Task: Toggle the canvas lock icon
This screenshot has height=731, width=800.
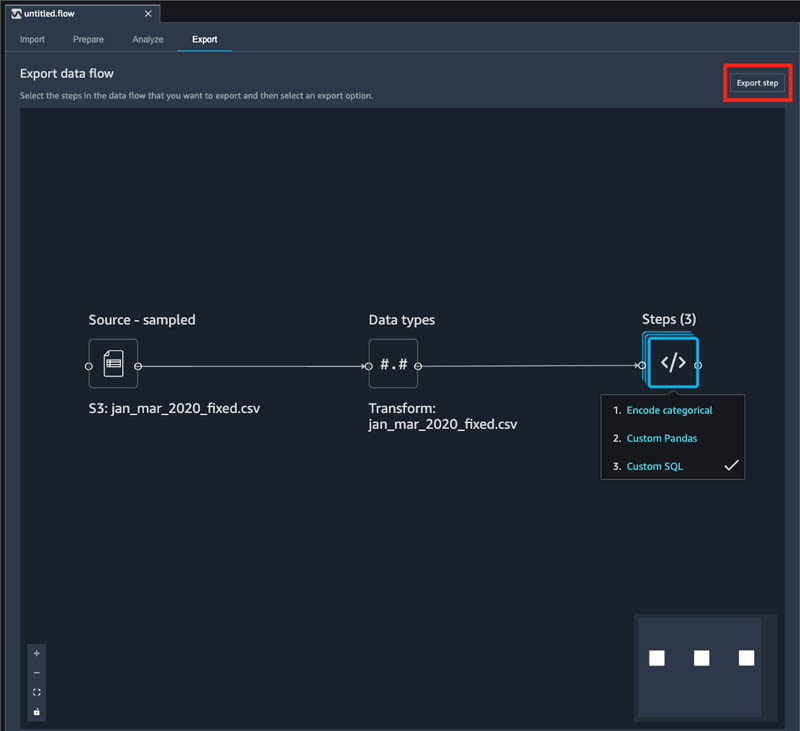Action: 37,712
